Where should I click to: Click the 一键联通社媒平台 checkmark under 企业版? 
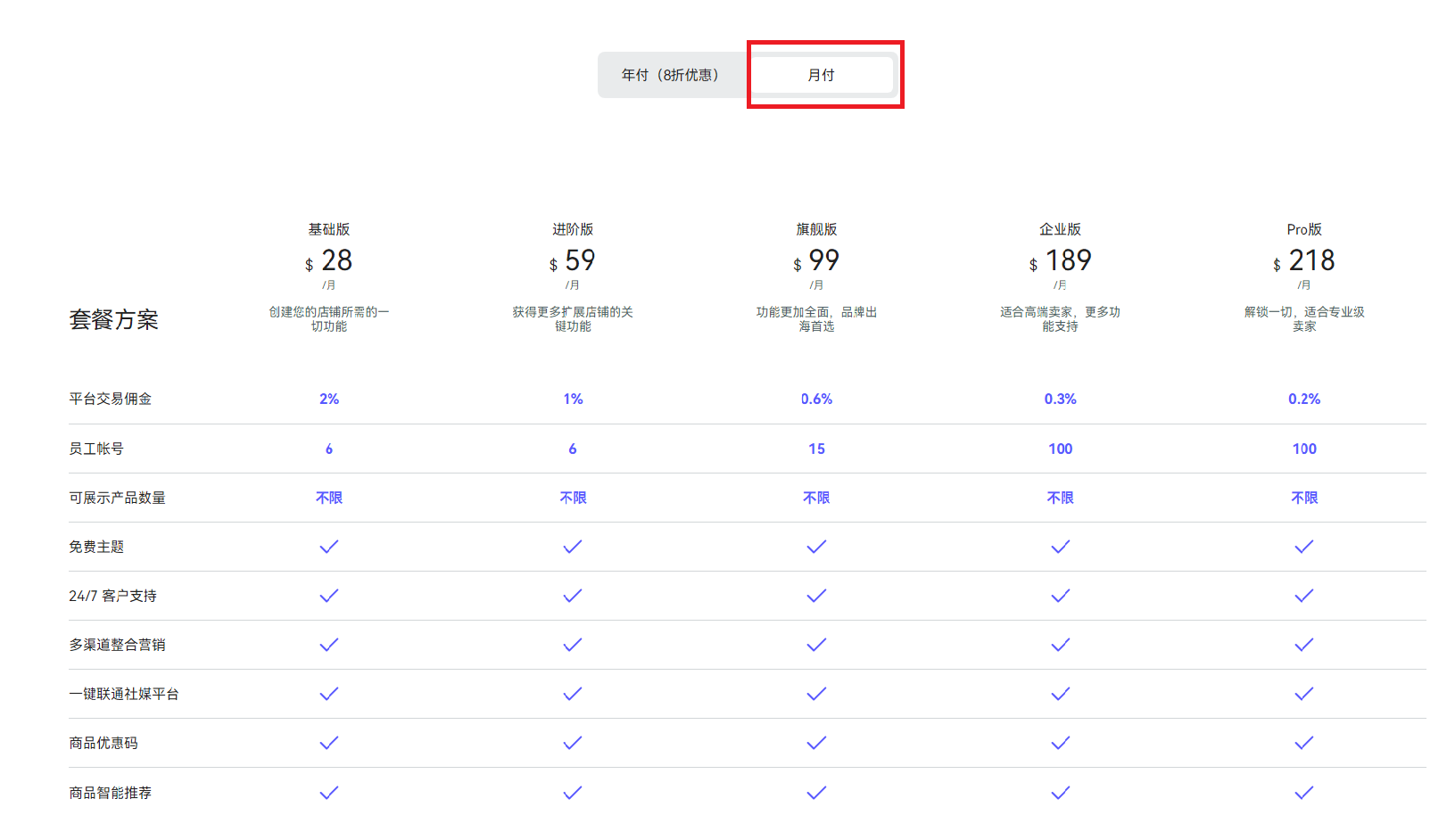point(1060,694)
